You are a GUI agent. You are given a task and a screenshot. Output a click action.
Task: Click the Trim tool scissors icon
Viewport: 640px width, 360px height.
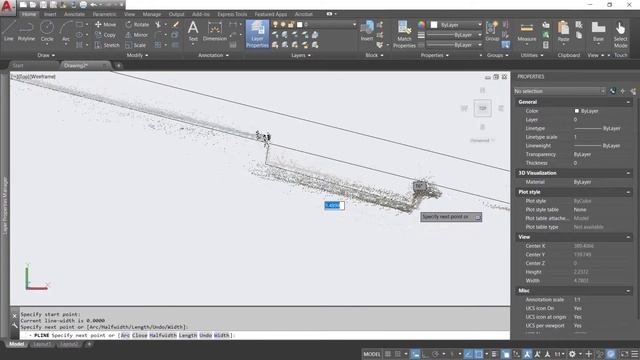point(158,25)
